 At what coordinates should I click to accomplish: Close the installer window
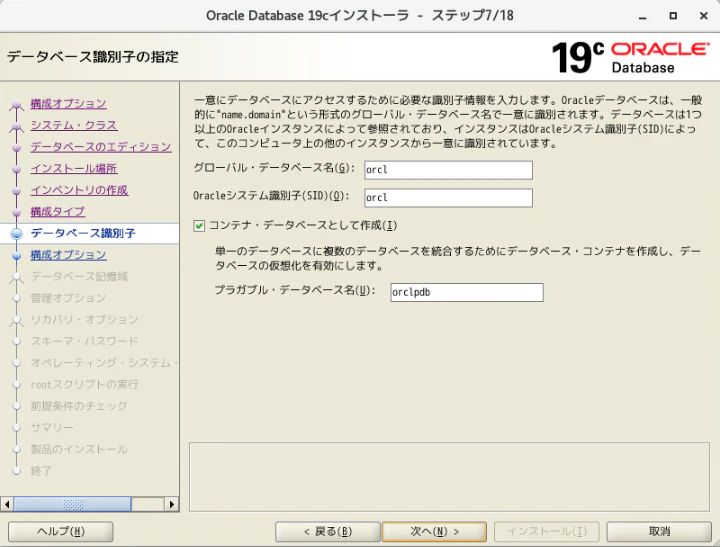coord(703,16)
